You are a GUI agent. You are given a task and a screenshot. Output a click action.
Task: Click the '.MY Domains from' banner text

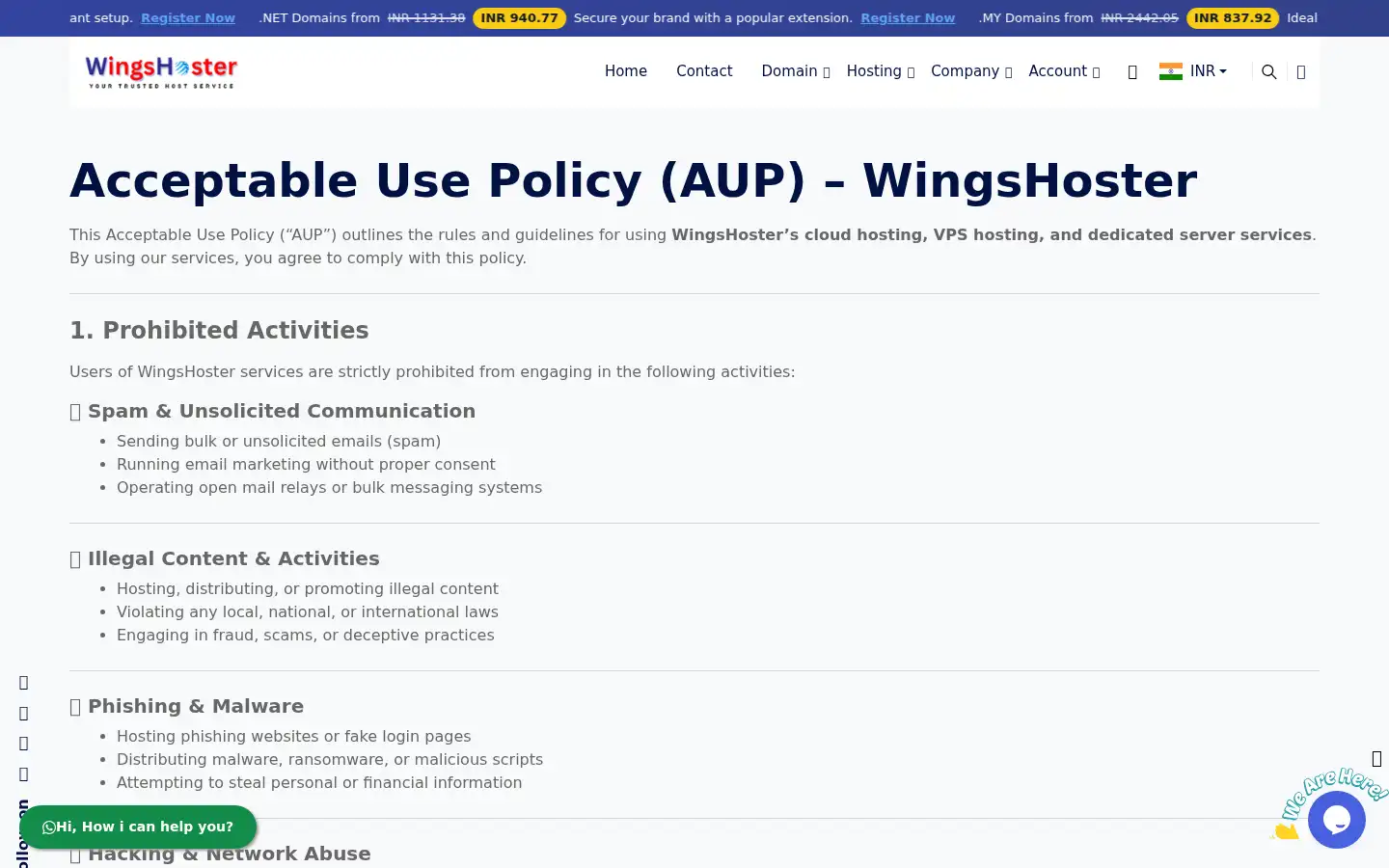(x=1036, y=18)
